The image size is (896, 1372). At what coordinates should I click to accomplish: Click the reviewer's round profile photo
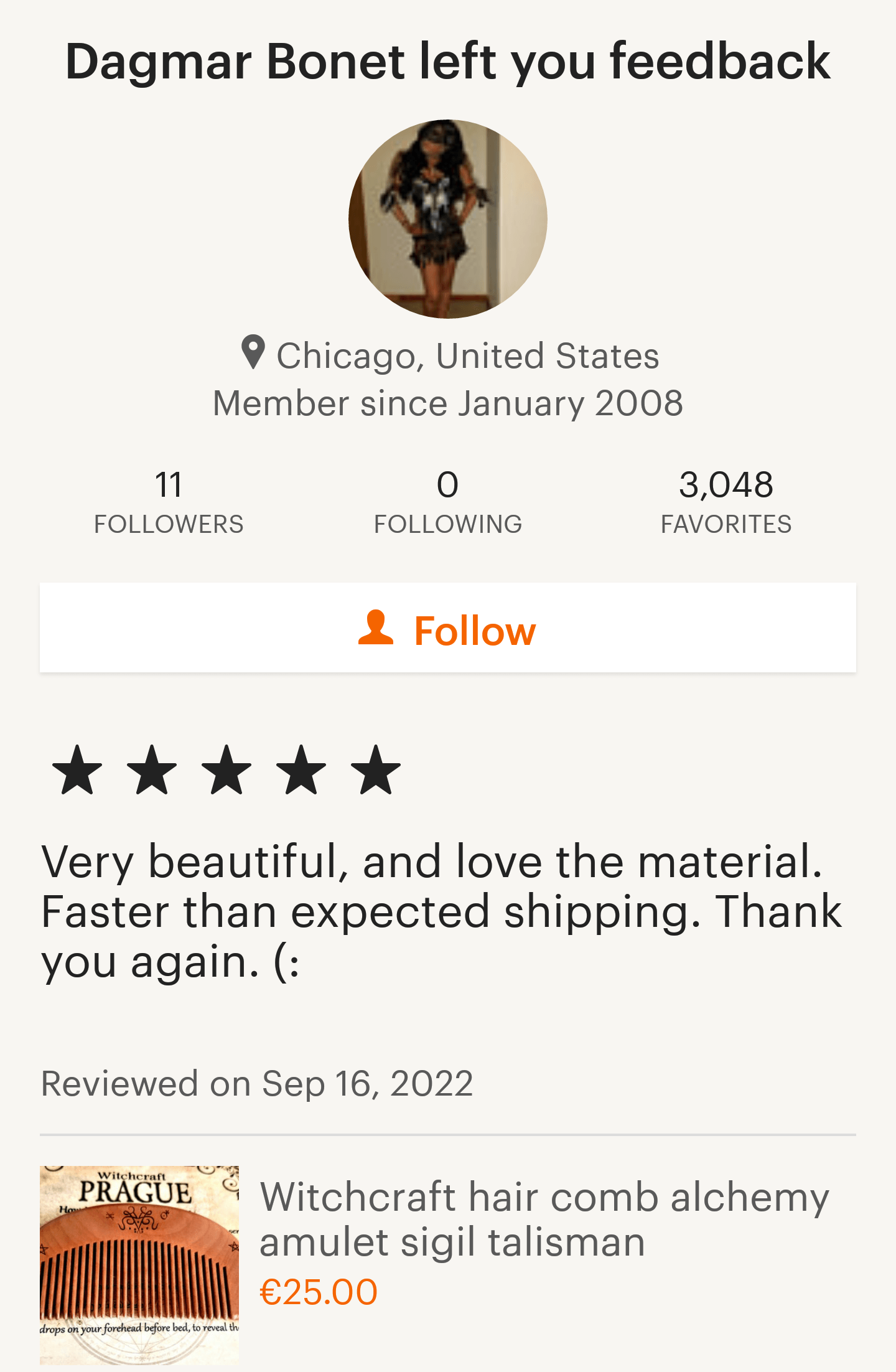[448, 219]
